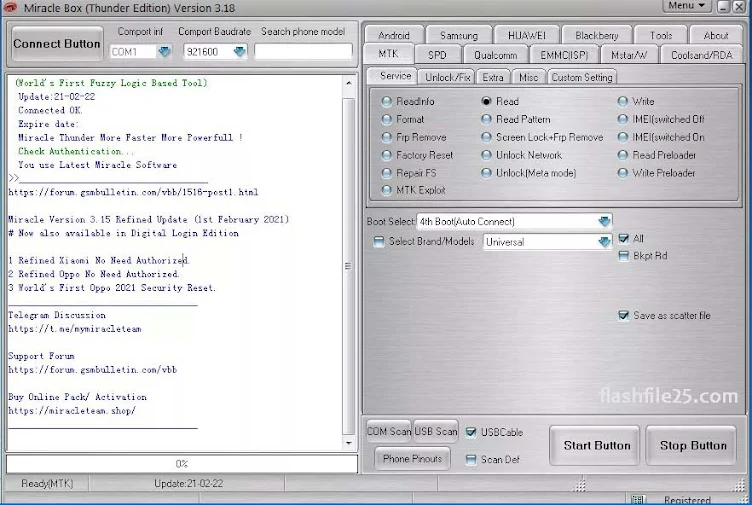Toggle Save as scatter file checkbox
Viewport: 752px width, 505px height.
click(623, 315)
